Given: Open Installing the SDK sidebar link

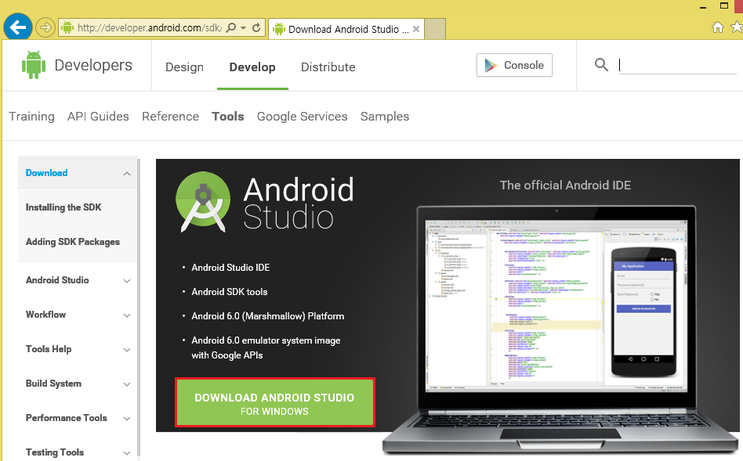Looking at the screenshot, I should (x=63, y=208).
